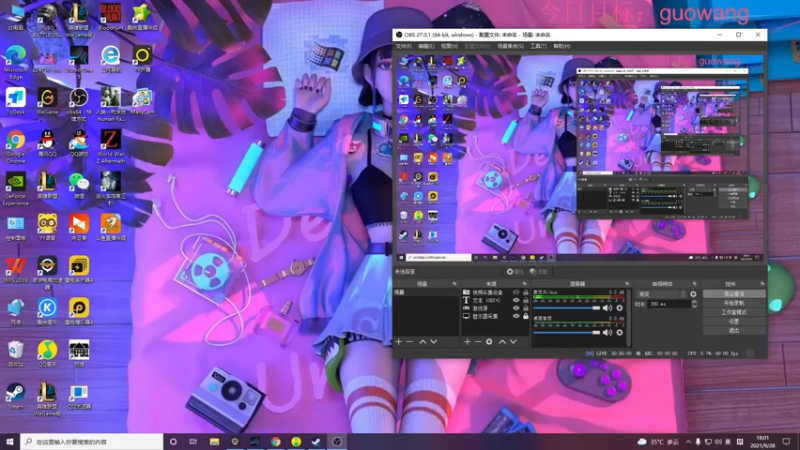Remove the selected scene with the minus icon in Scenes panel
Viewport: 800px width, 450px height.
[410, 341]
